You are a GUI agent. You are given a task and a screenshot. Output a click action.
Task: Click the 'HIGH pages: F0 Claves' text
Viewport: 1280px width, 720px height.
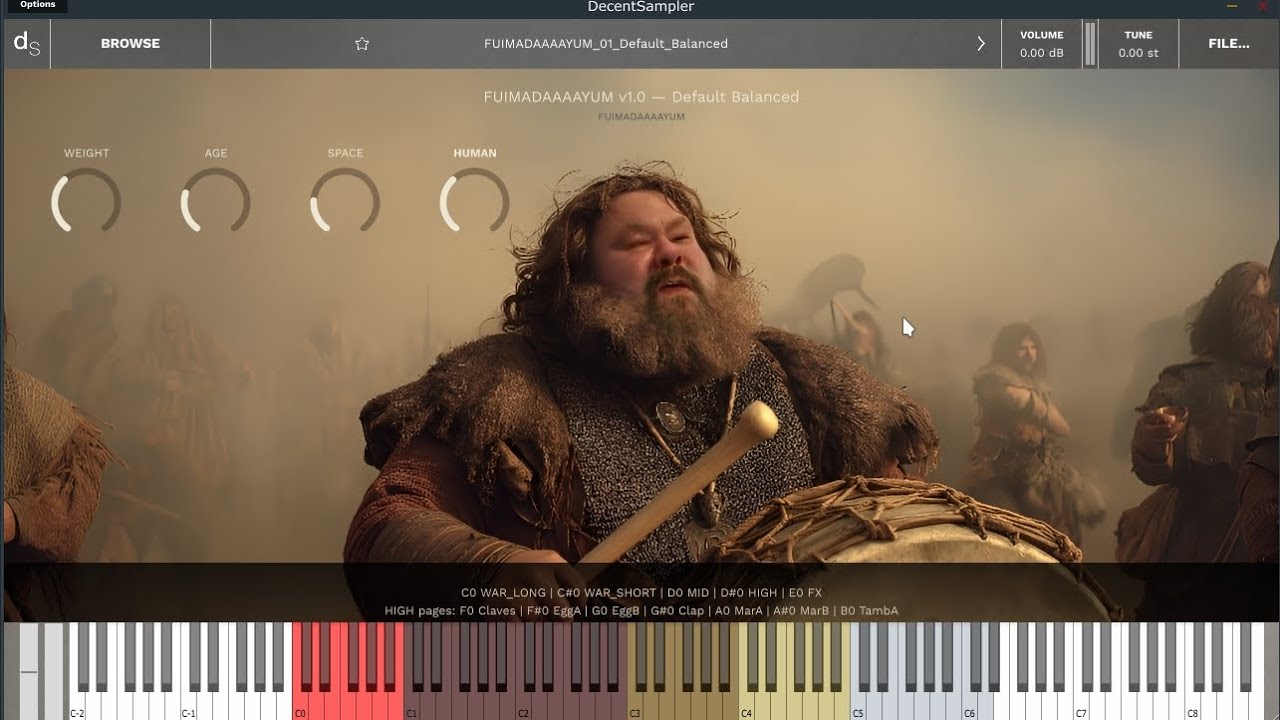[450, 611]
